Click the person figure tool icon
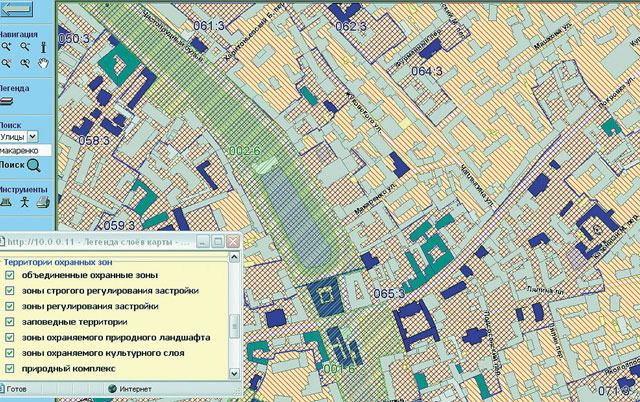 click(x=24, y=202)
